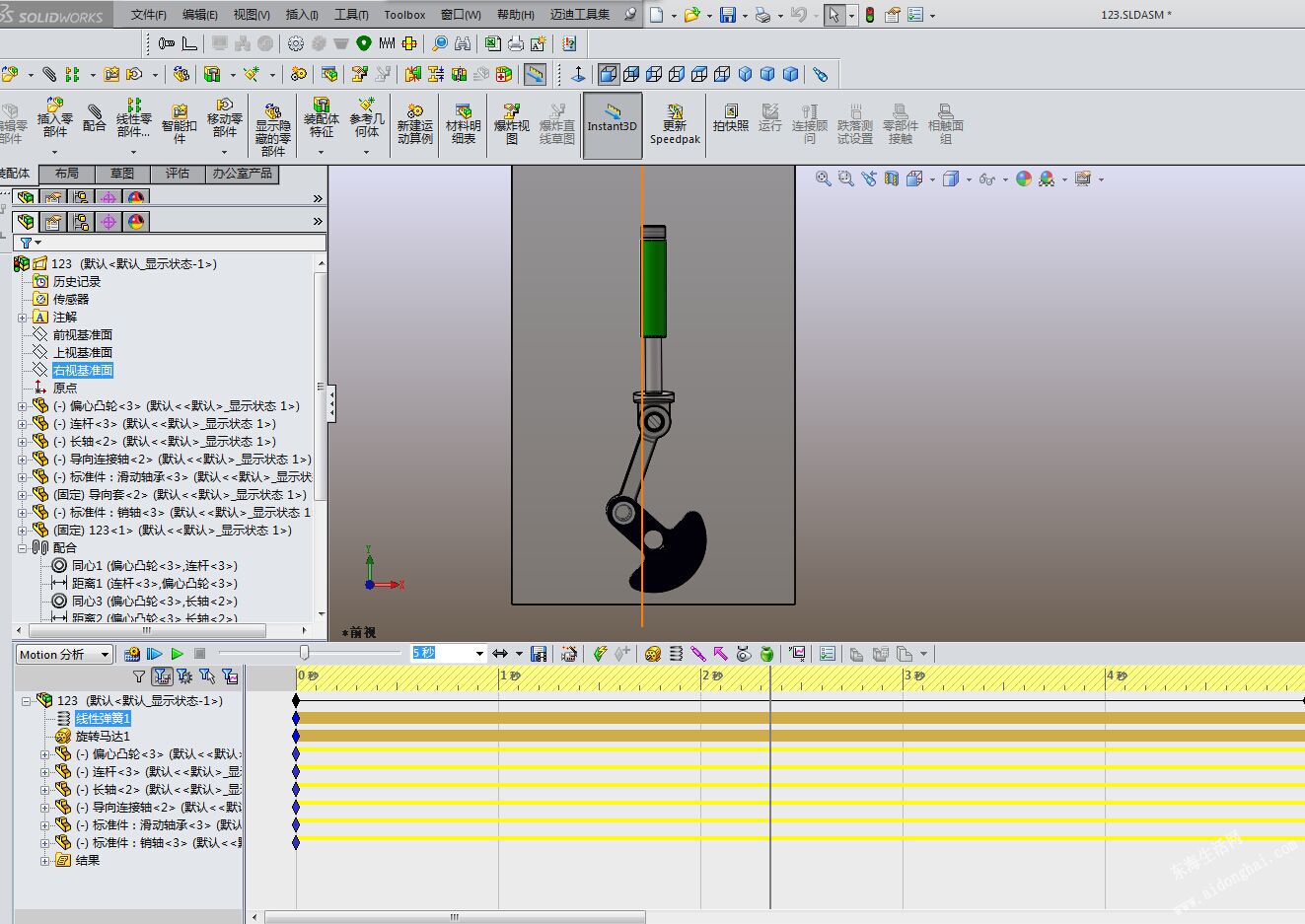Click the Normal To view icon in toolbar
The width and height of the screenshot is (1305, 924).
578,74
